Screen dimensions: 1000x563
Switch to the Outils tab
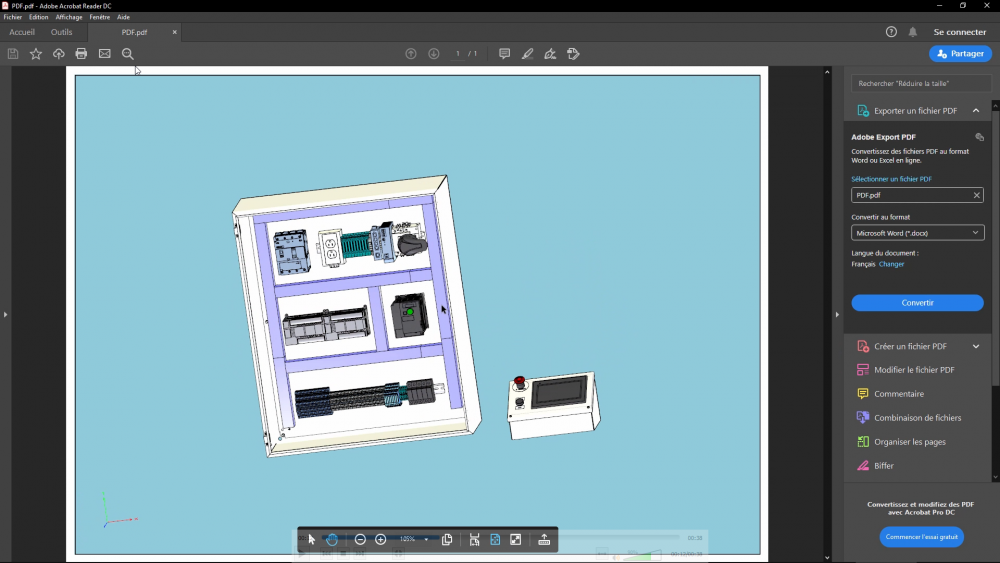[x=61, y=32]
